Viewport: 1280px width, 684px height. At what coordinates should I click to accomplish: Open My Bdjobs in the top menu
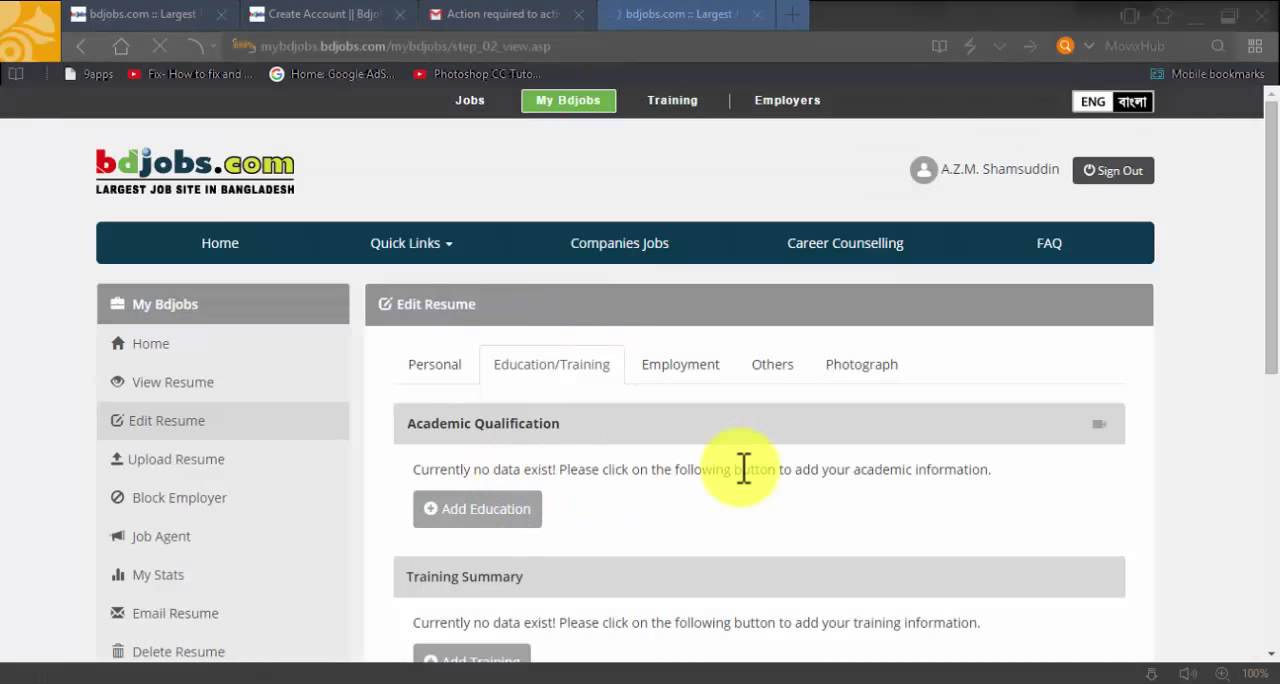[568, 101]
